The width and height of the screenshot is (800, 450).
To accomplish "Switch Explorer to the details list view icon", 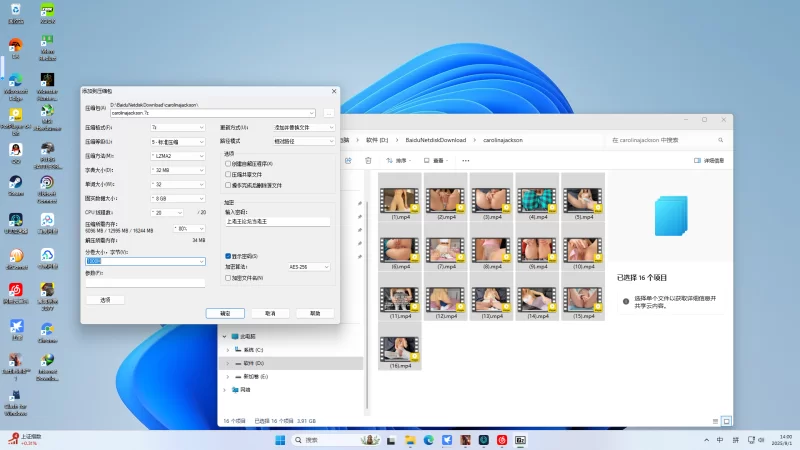I will pos(715,421).
